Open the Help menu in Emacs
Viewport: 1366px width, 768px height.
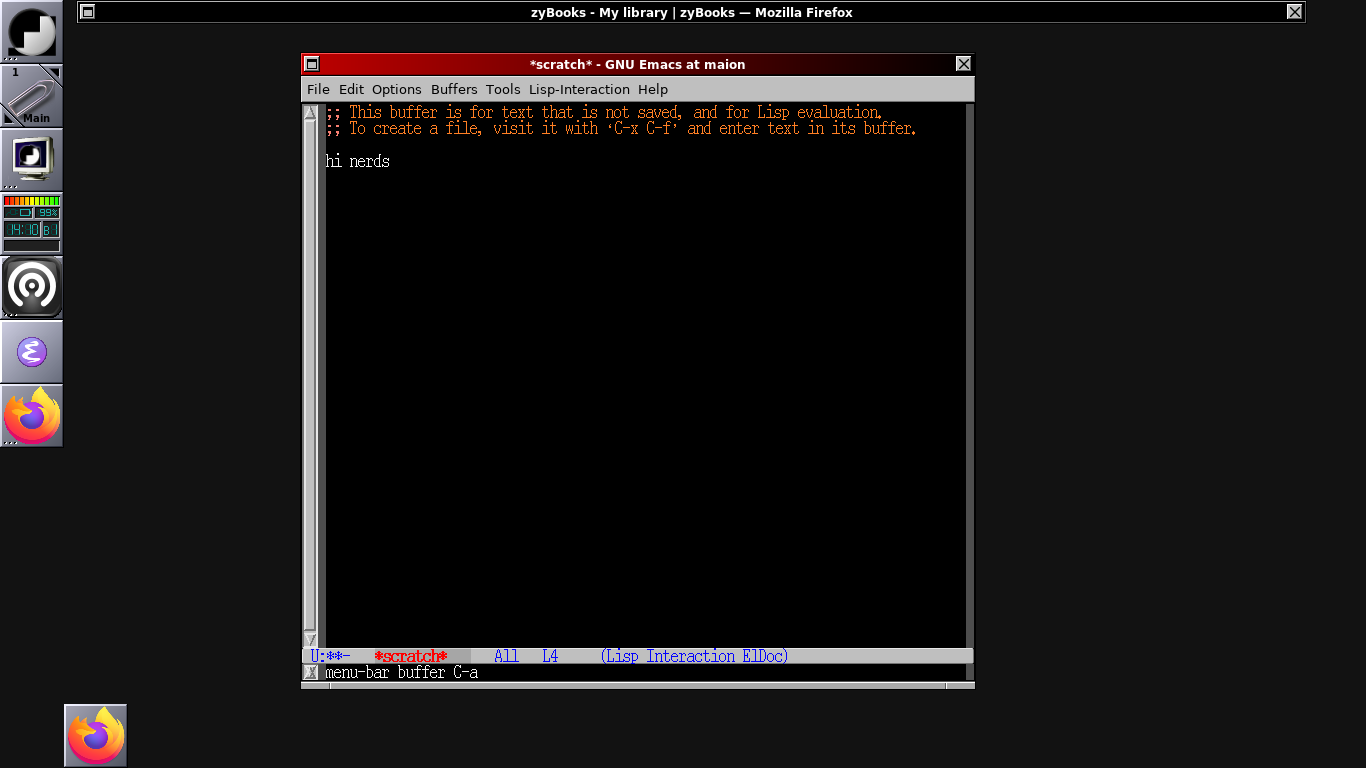[x=653, y=89]
